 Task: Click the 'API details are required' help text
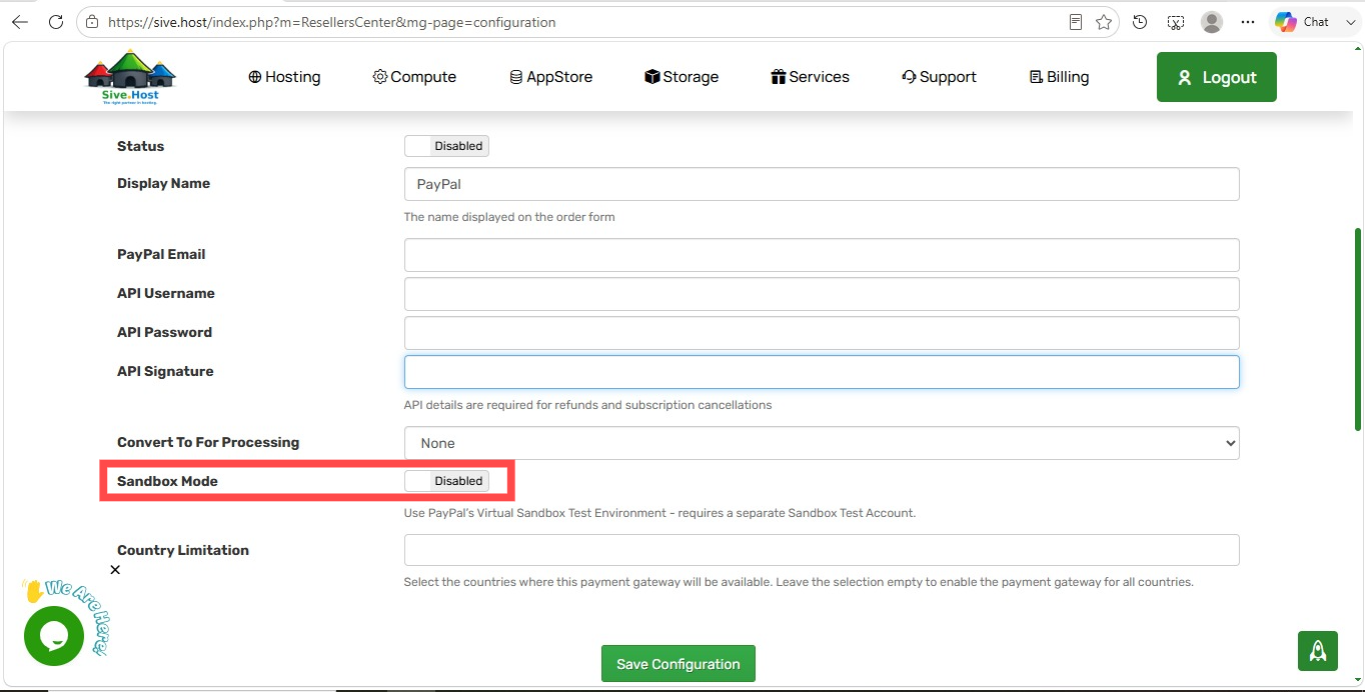588,405
